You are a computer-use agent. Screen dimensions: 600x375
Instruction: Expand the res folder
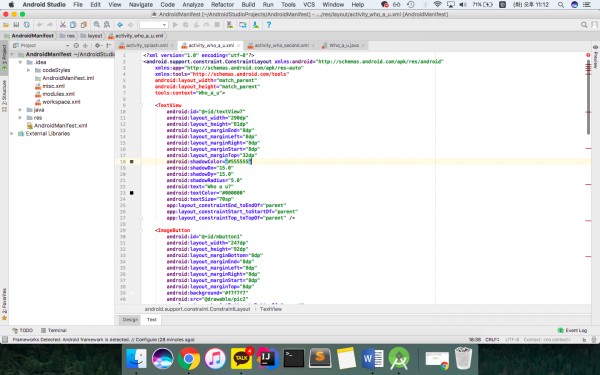(20, 118)
